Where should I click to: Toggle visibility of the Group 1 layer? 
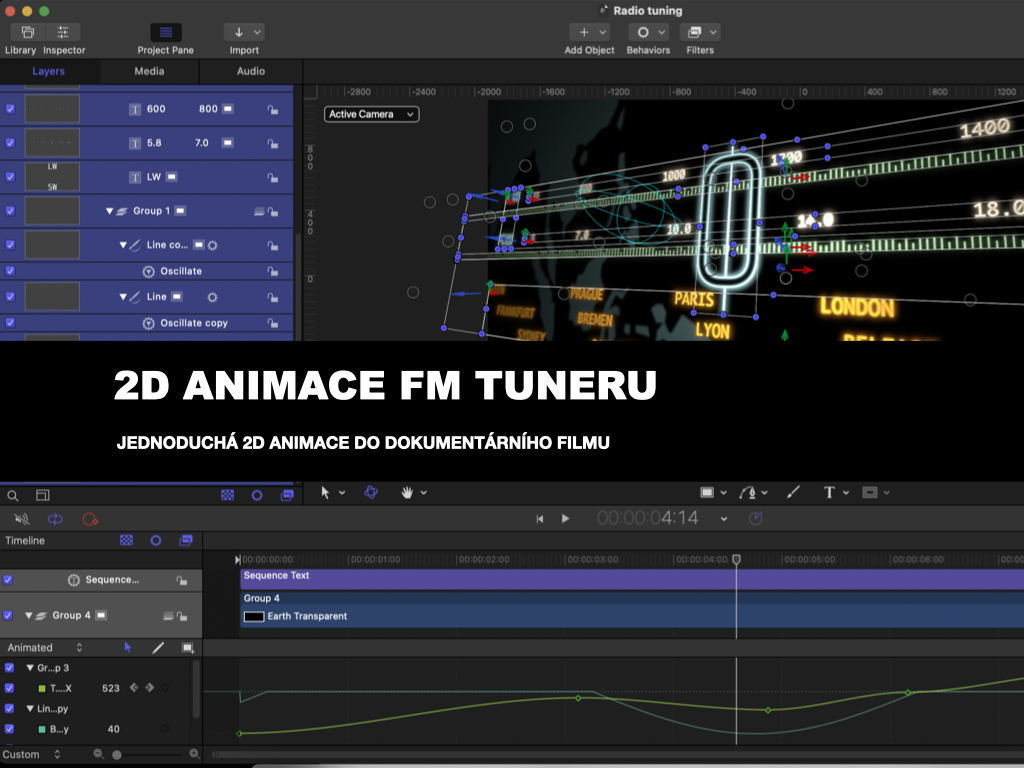[10, 211]
